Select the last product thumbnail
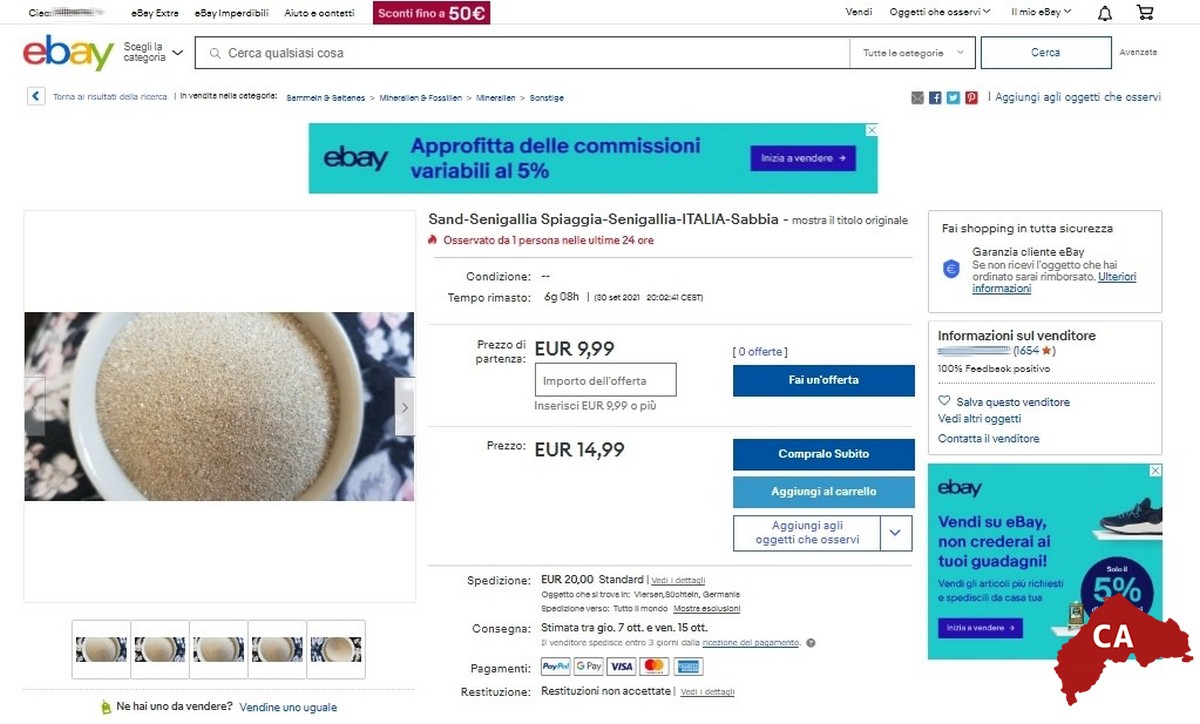 336,649
